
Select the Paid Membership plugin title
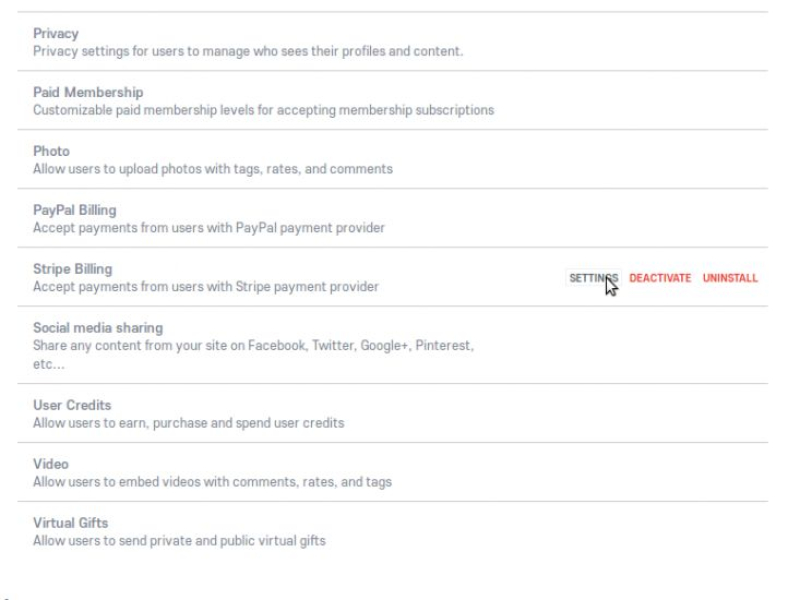[88, 93]
